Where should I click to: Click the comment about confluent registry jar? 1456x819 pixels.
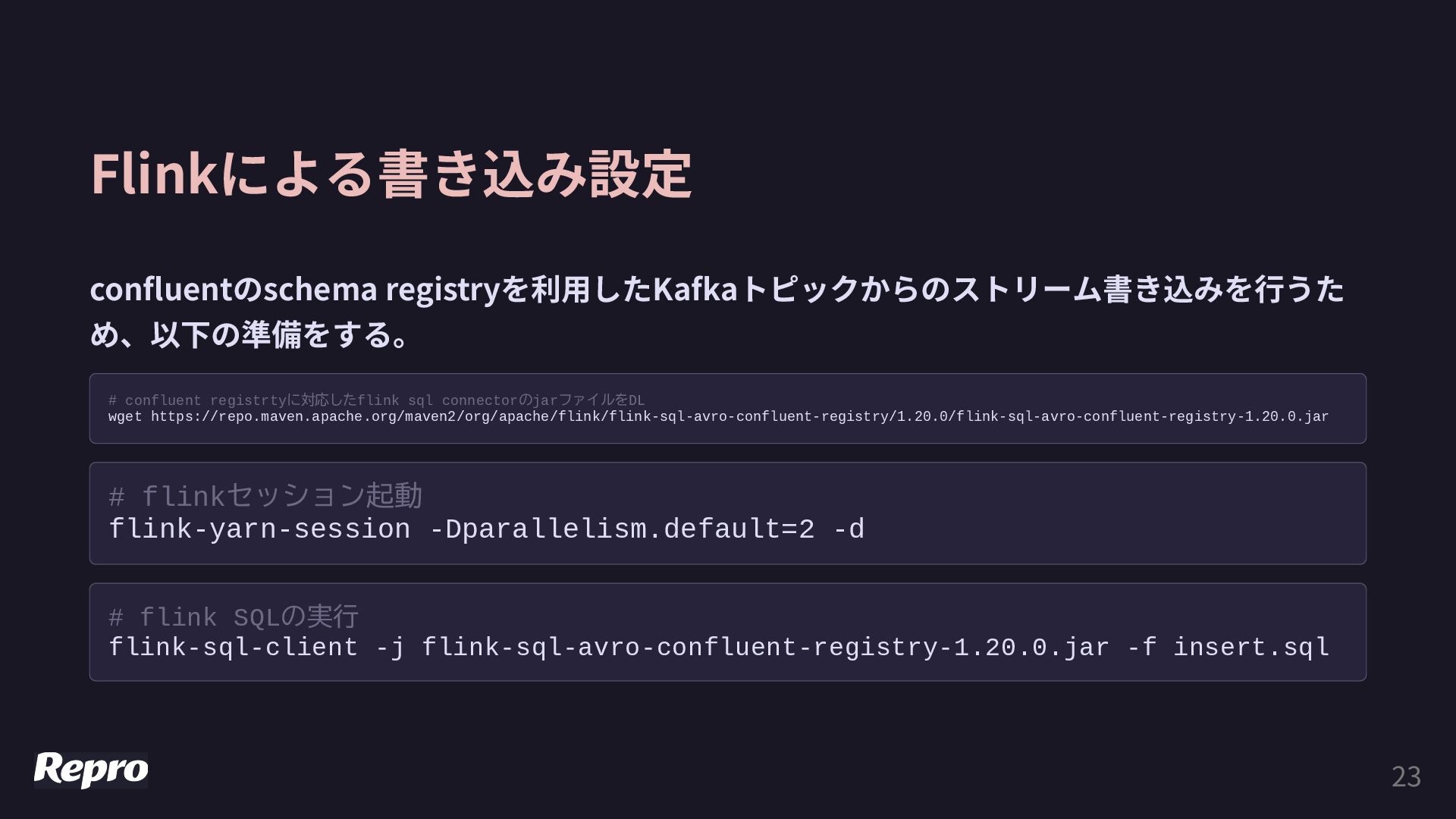point(376,400)
